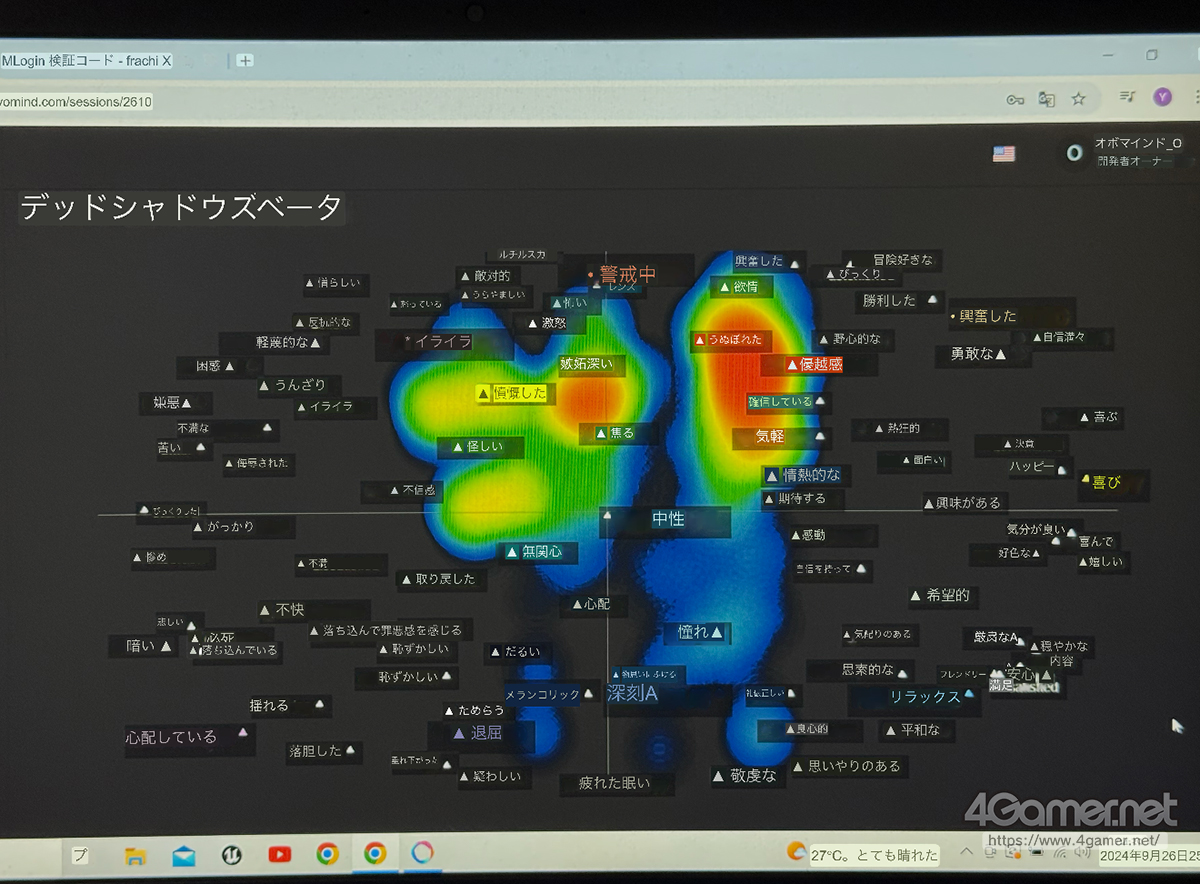This screenshot has height=884, width=1200.
Task: Click the 怪しい marker
Action: point(478,446)
